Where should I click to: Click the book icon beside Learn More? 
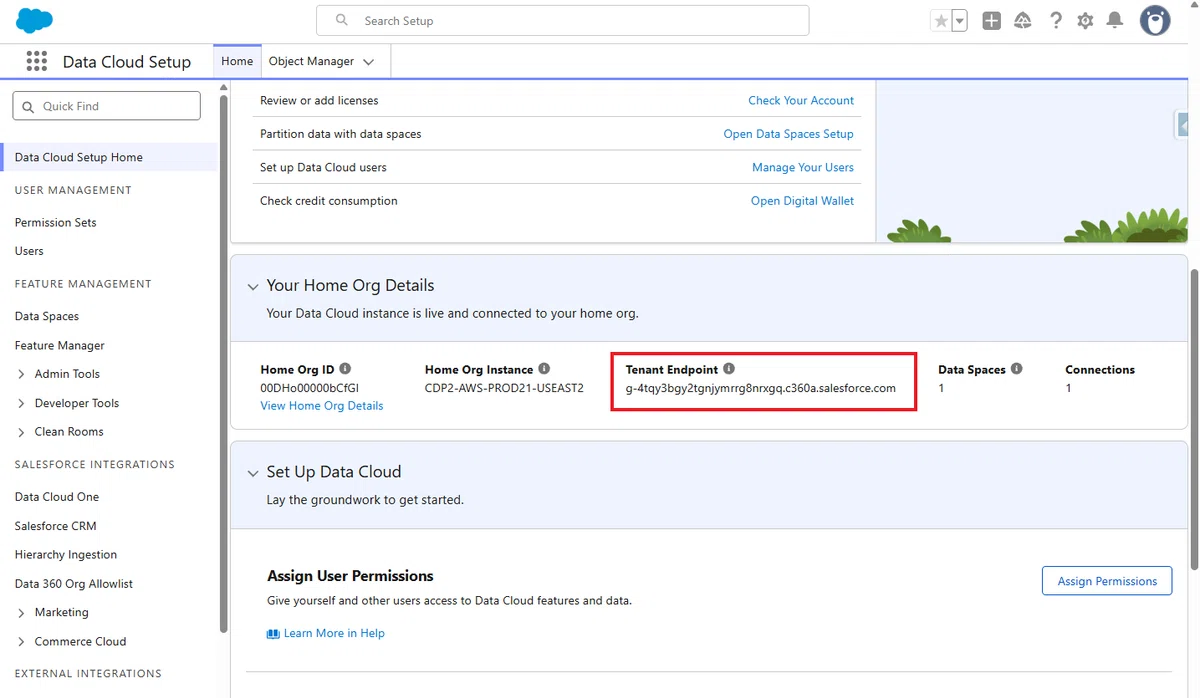(x=273, y=633)
